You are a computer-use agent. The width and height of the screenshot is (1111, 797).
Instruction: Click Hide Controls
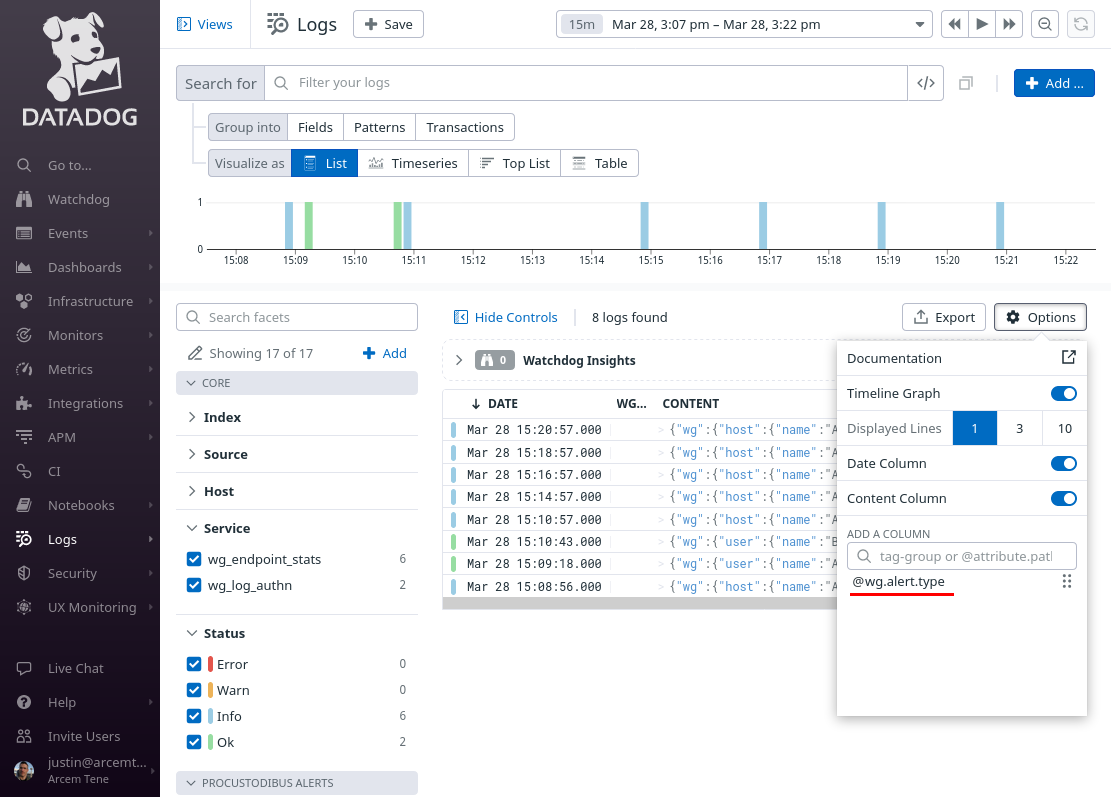click(506, 317)
